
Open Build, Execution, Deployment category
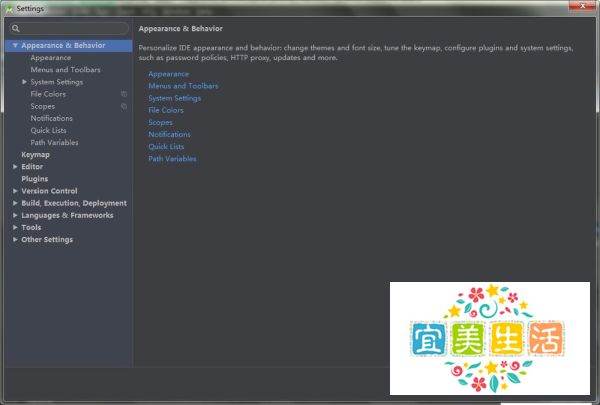(x=74, y=203)
